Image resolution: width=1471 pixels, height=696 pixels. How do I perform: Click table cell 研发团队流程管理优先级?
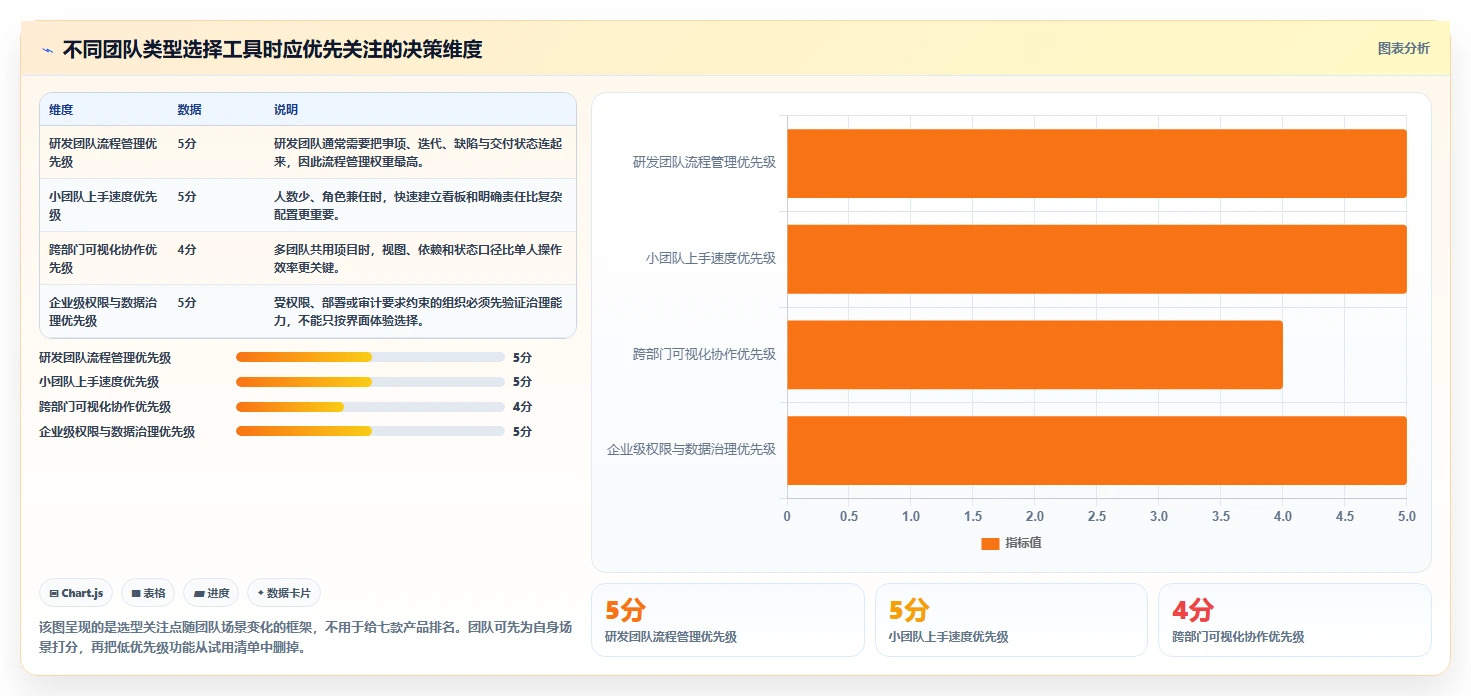(x=104, y=152)
